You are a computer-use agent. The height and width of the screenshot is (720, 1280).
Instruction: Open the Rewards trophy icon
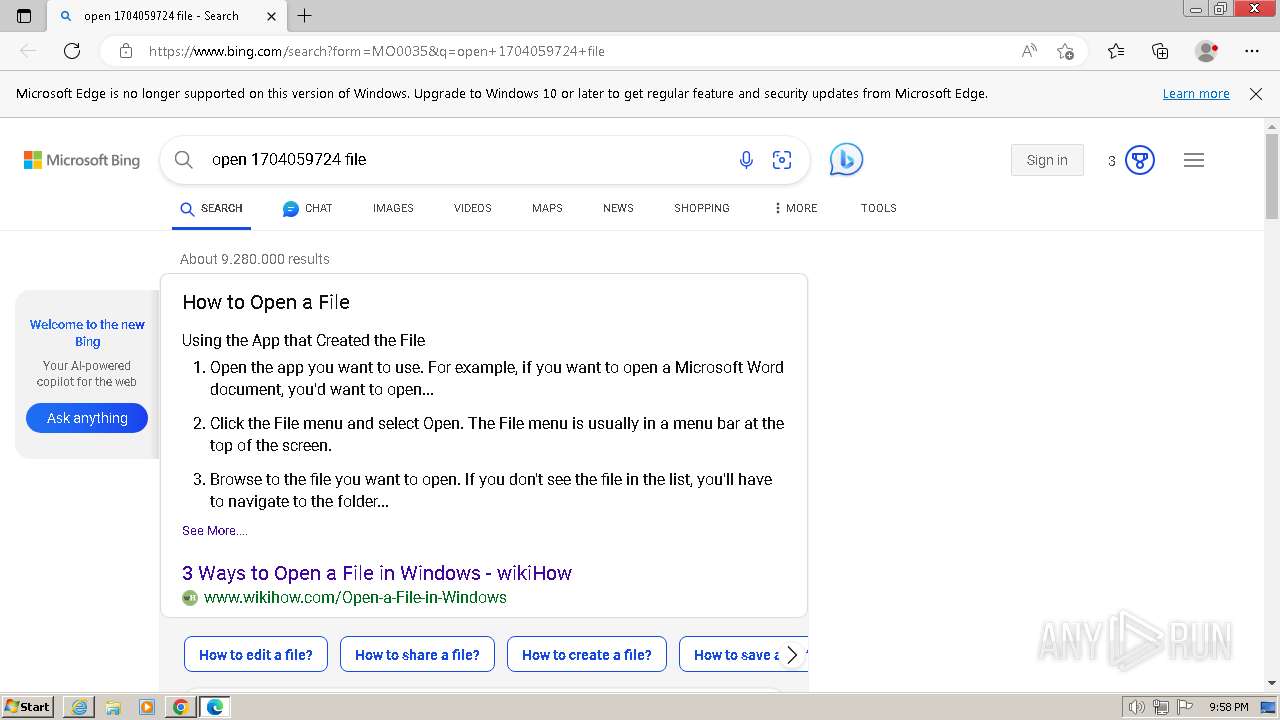[1140, 160]
